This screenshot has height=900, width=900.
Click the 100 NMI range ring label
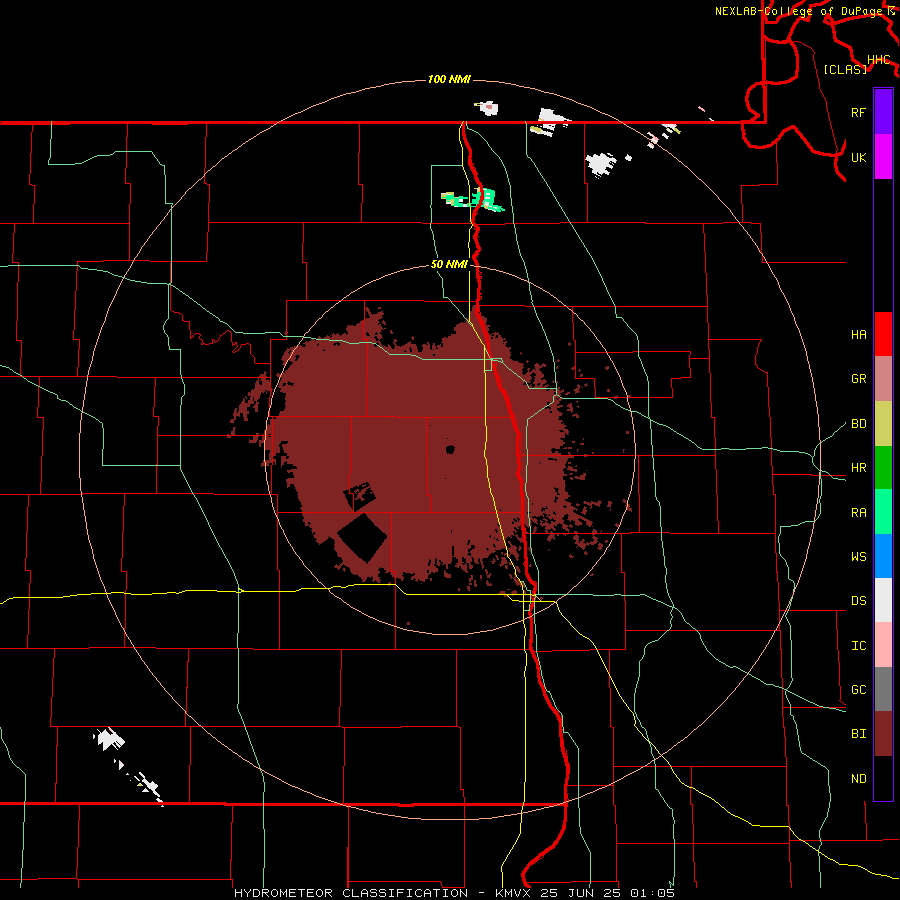point(449,79)
